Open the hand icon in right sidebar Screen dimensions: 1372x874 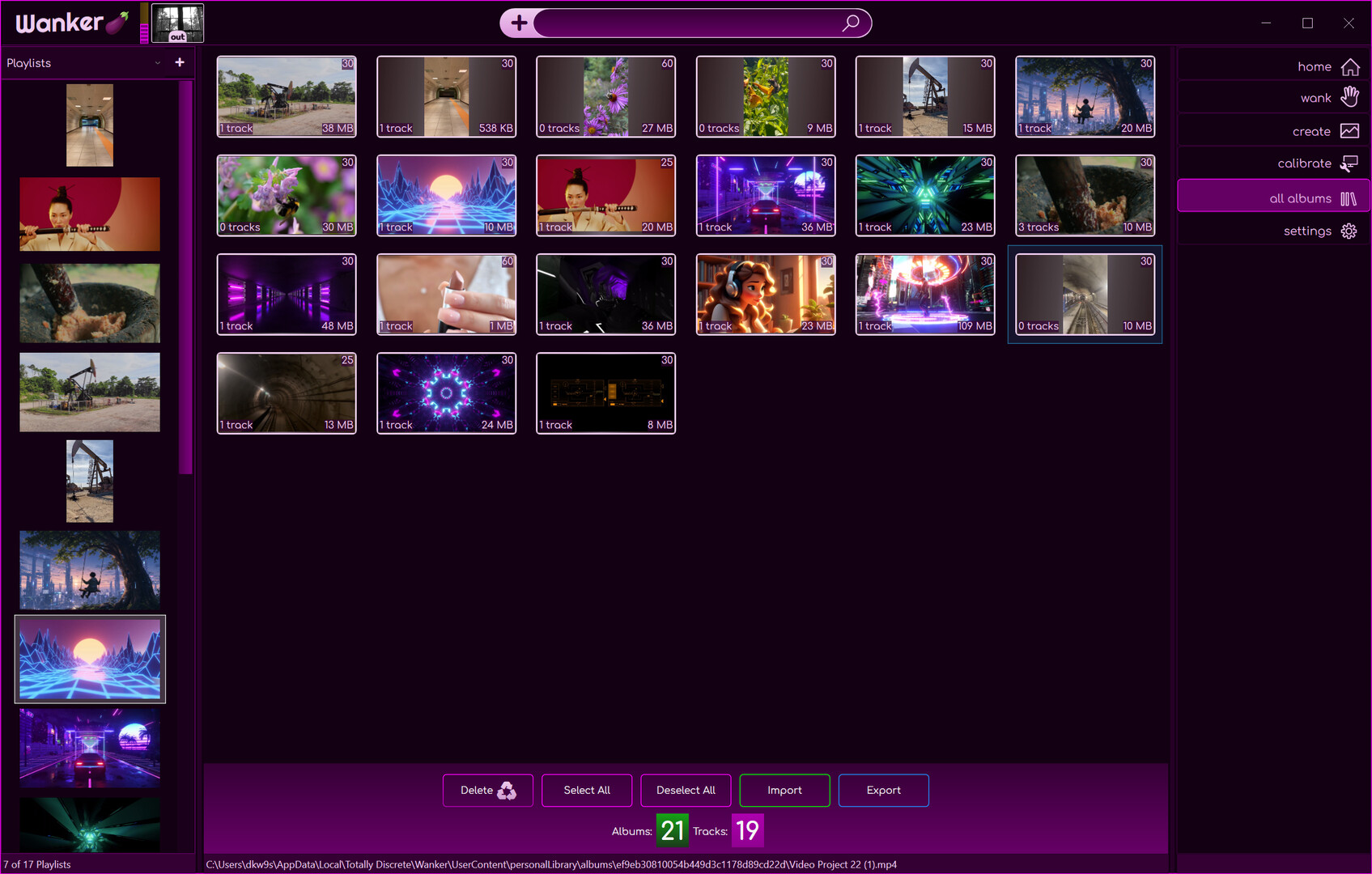click(x=1349, y=97)
